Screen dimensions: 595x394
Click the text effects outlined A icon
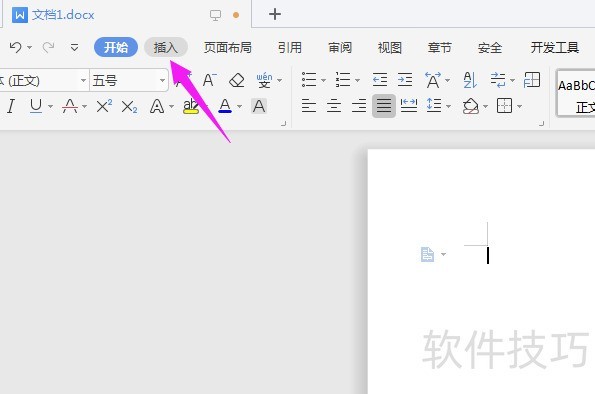(157, 106)
